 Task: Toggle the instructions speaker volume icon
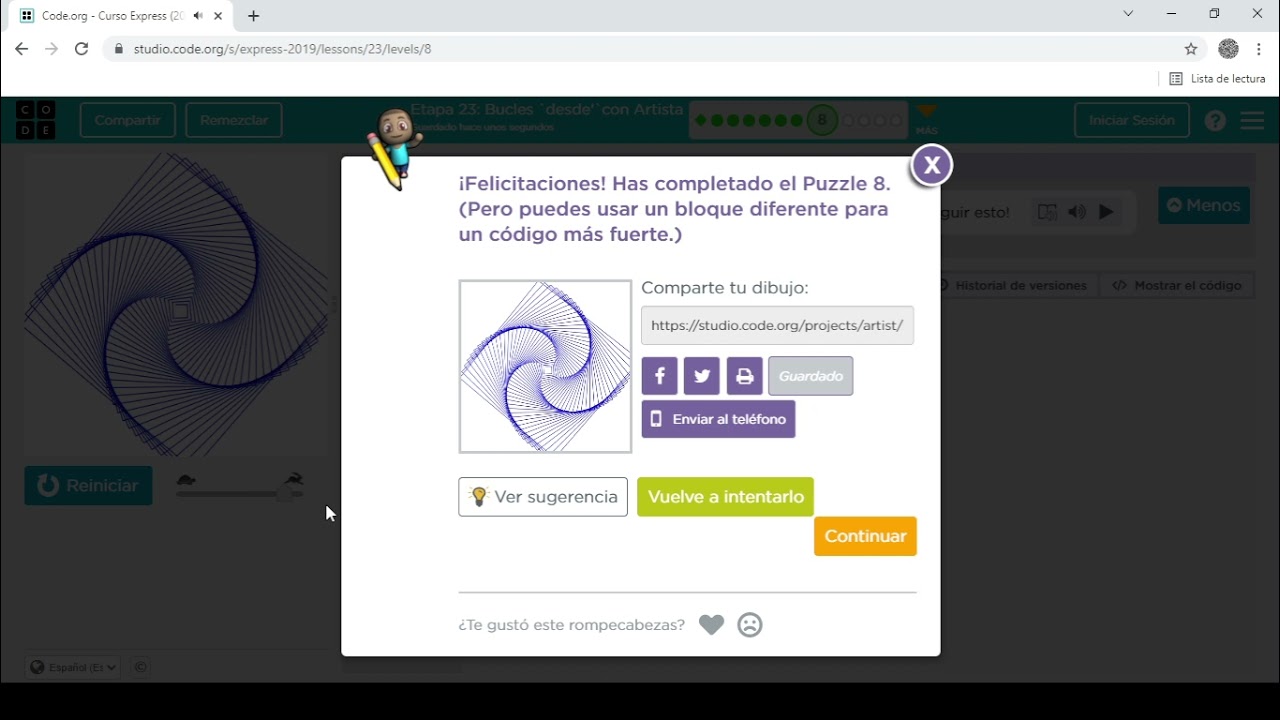1077,212
